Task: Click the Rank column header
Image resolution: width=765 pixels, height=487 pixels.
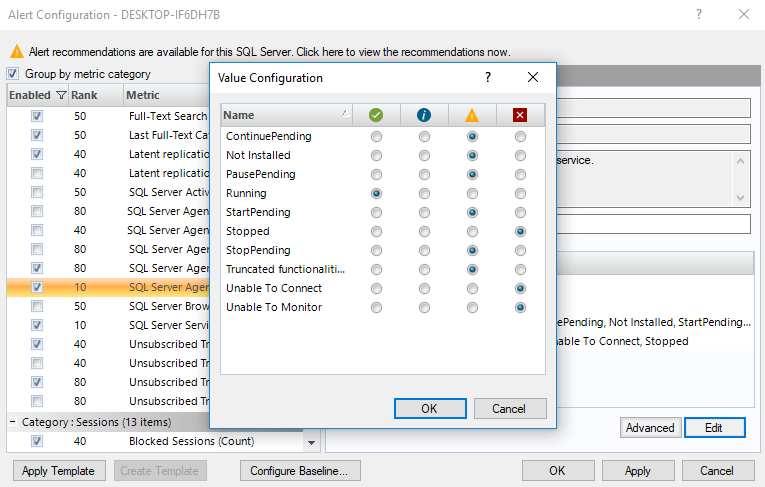Action: point(84,96)
